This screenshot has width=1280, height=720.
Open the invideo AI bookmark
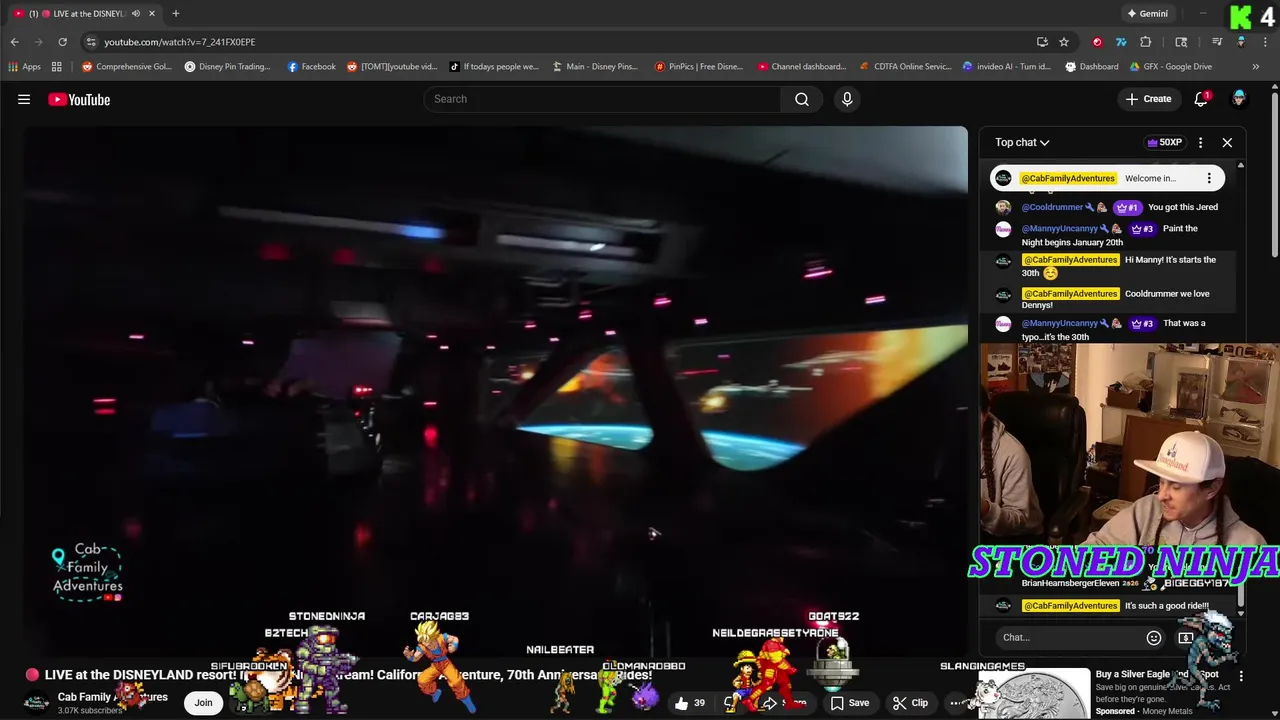point(1006,67)
